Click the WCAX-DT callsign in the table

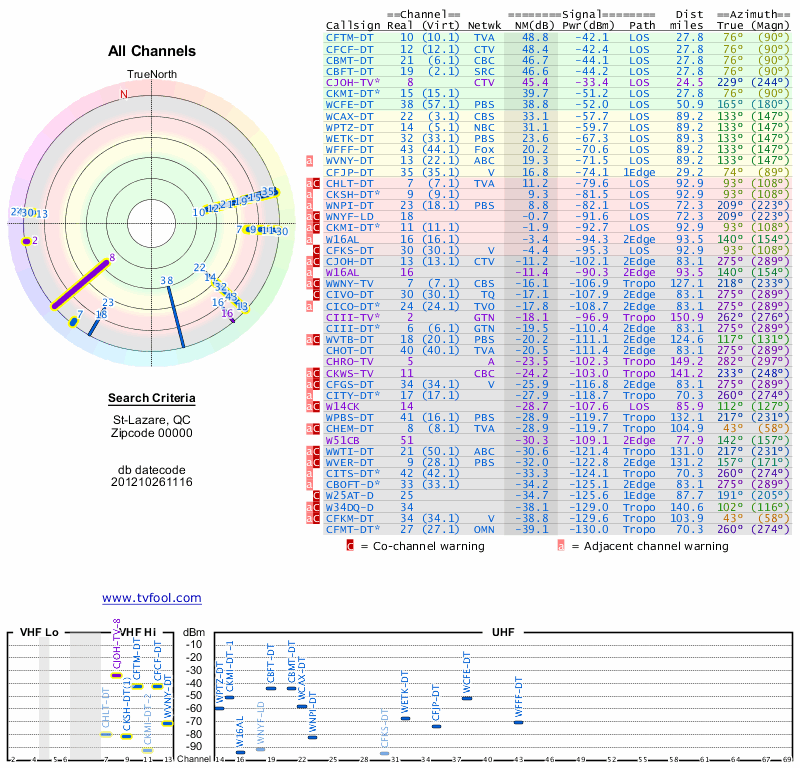pos(350,116)
